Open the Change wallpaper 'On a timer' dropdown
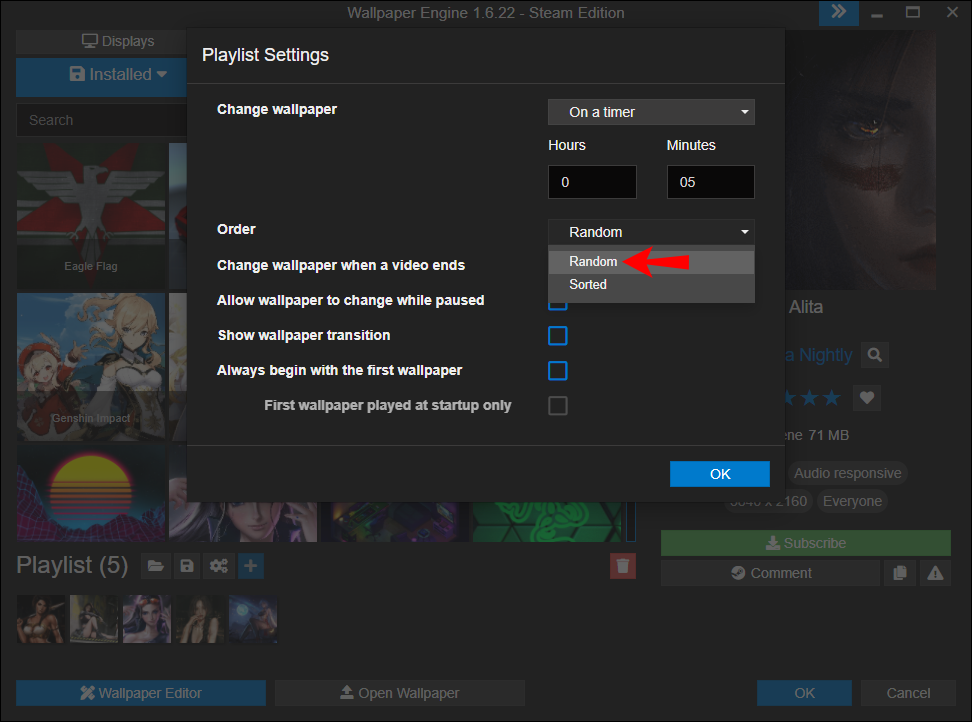The width and height of the screenshot is (972, 722). [651, 112]
